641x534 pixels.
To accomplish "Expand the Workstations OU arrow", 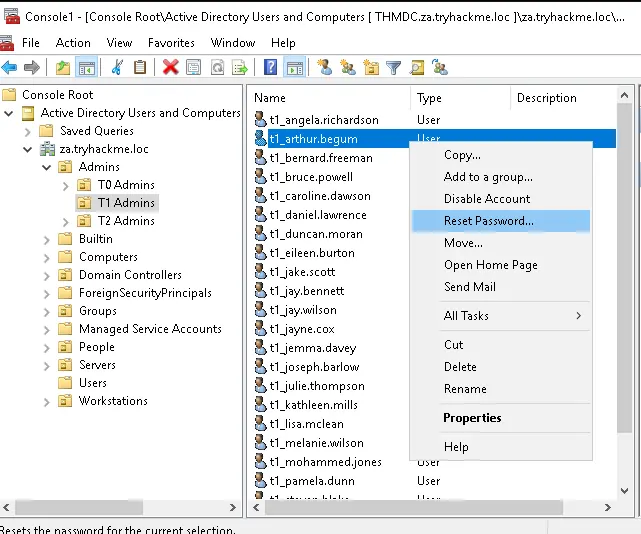I will (47, 402).
